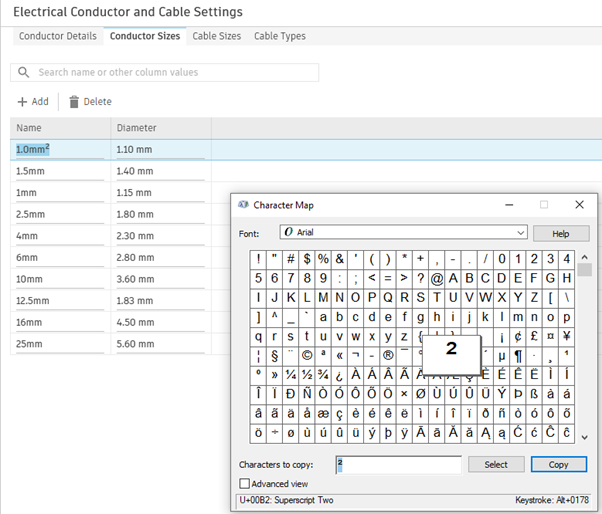This screenshot has width=602, height=514.
Task: Sort by the Diameter column header
Action: (x=161, y=128)
